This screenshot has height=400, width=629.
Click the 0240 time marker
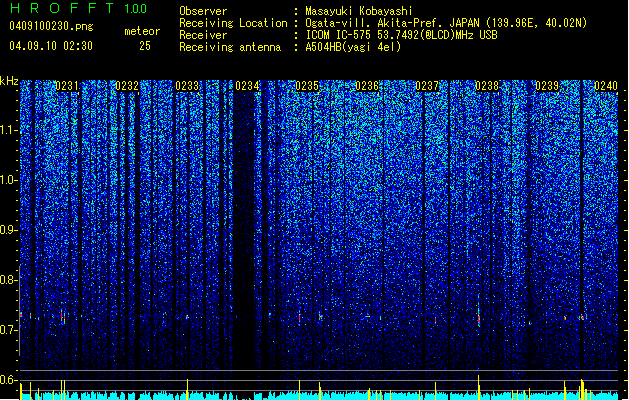coord(606,86)
